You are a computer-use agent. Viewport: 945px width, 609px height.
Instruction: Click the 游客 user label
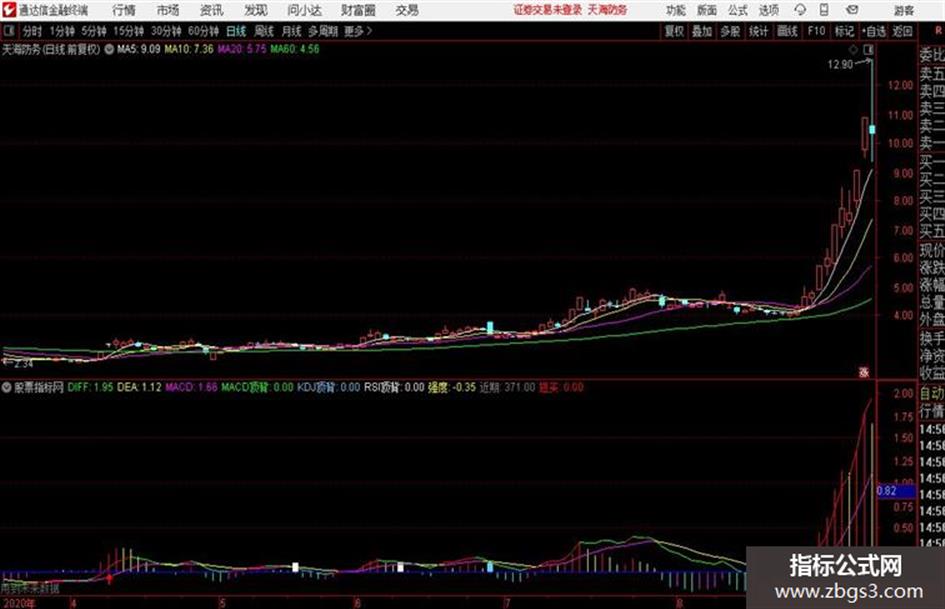click(904, 10)
